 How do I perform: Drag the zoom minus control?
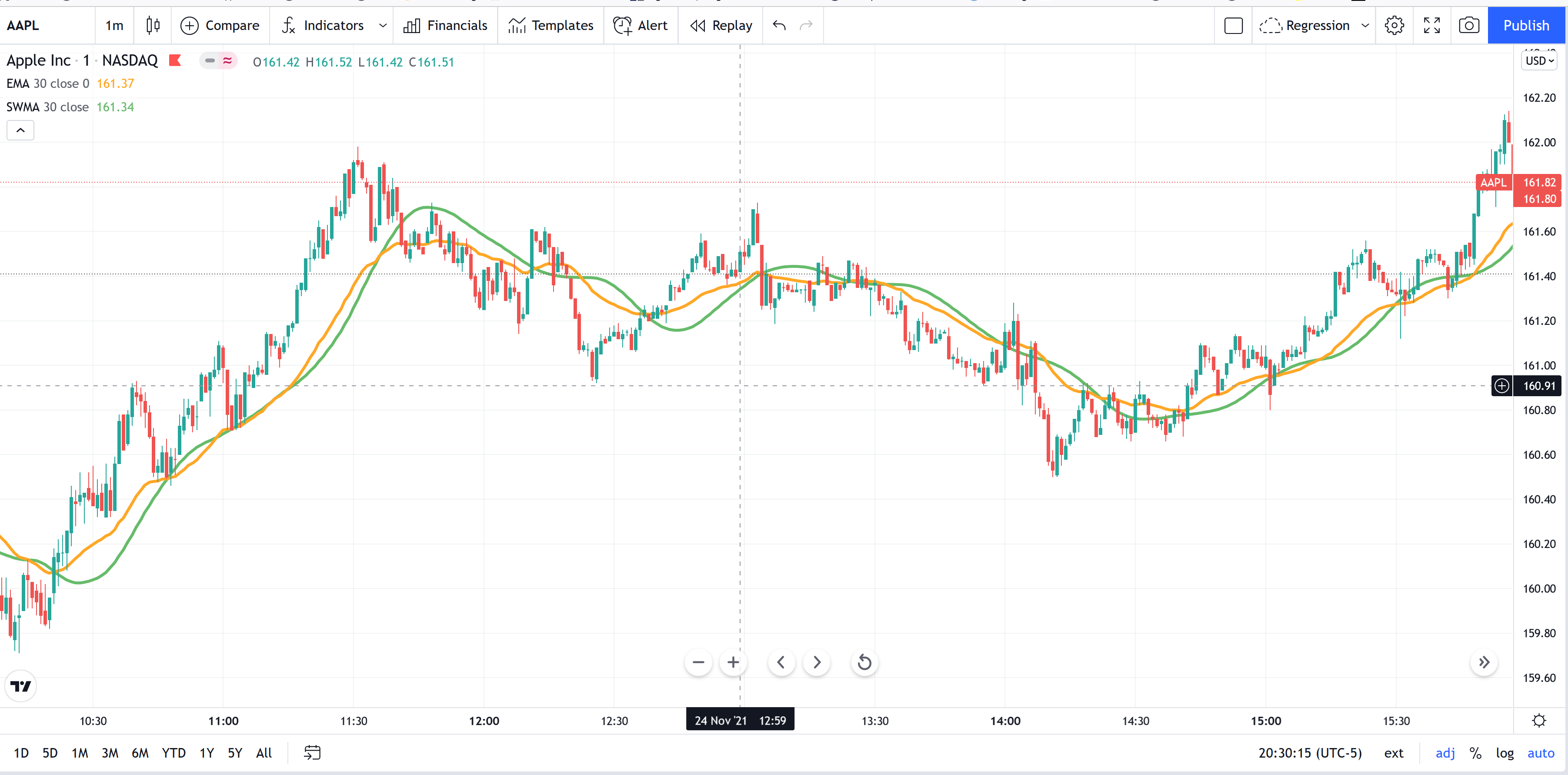[x=697, y=661]
